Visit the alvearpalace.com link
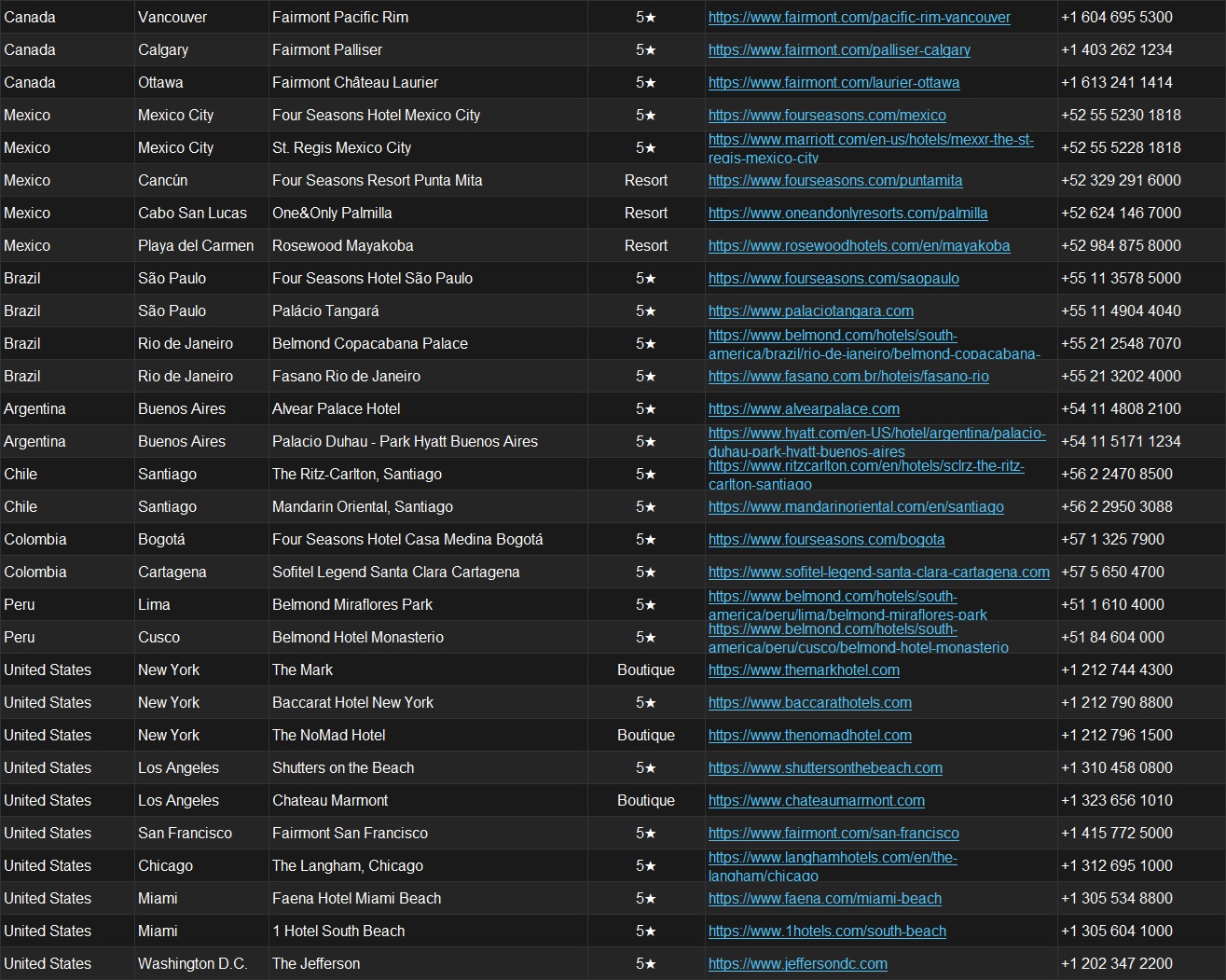This screenshot has height=980, width=1226. [x=804, y=408]
